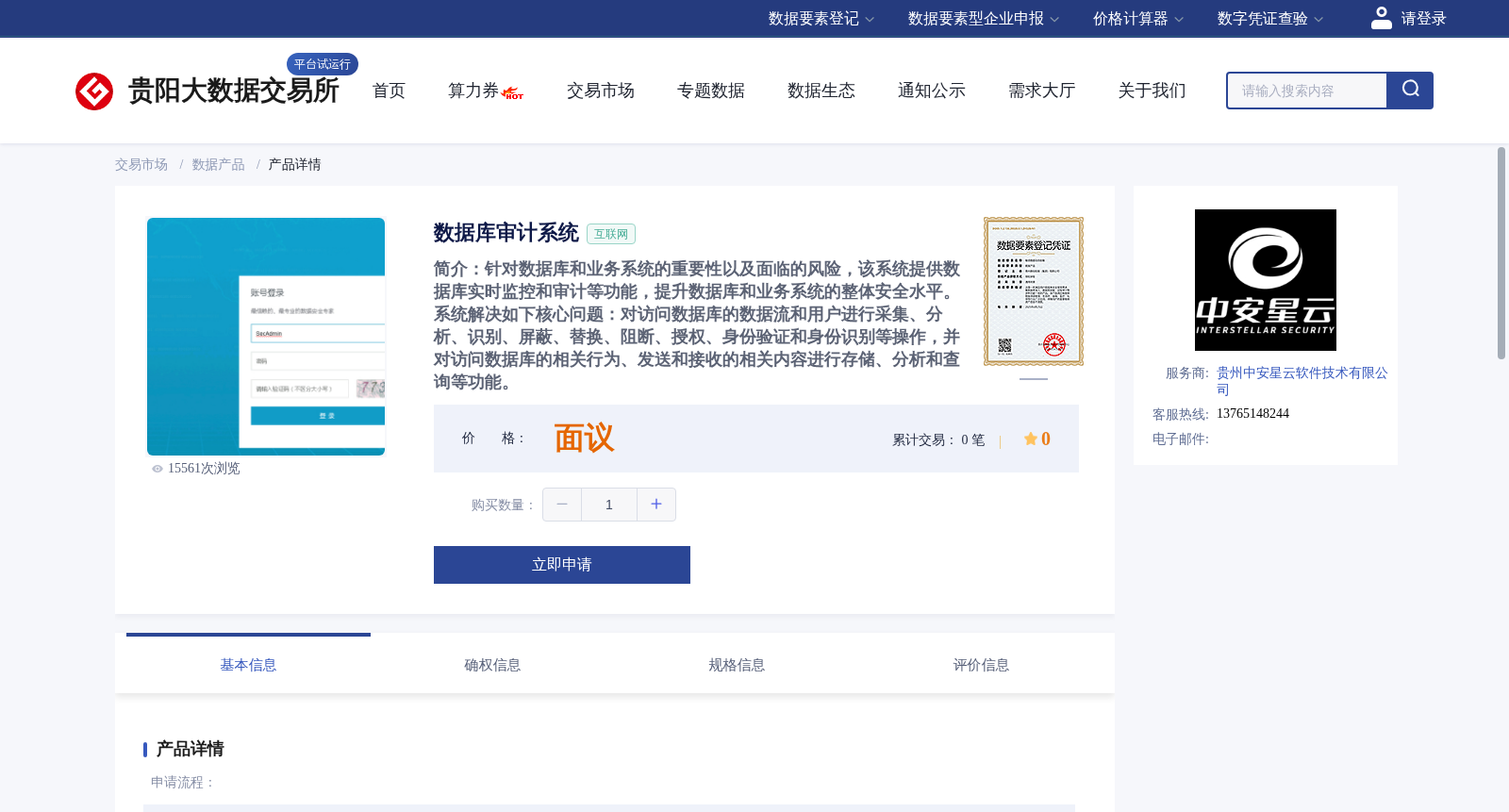Expand the 数据要素登记 dropdown

pos(821,19)
